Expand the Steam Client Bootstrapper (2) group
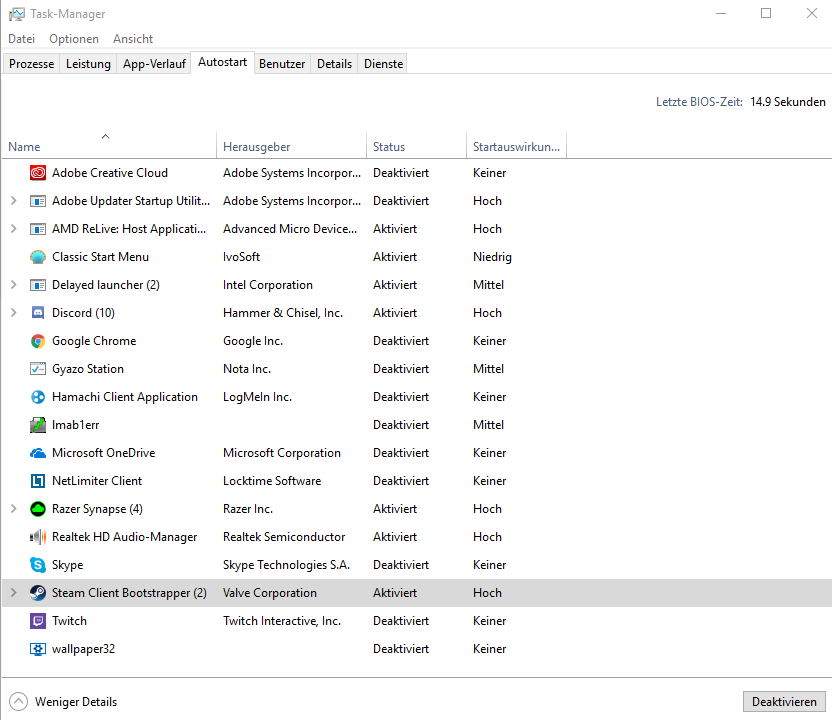The image size is (832, 720). pyautogui.click(x=14, y=593)
